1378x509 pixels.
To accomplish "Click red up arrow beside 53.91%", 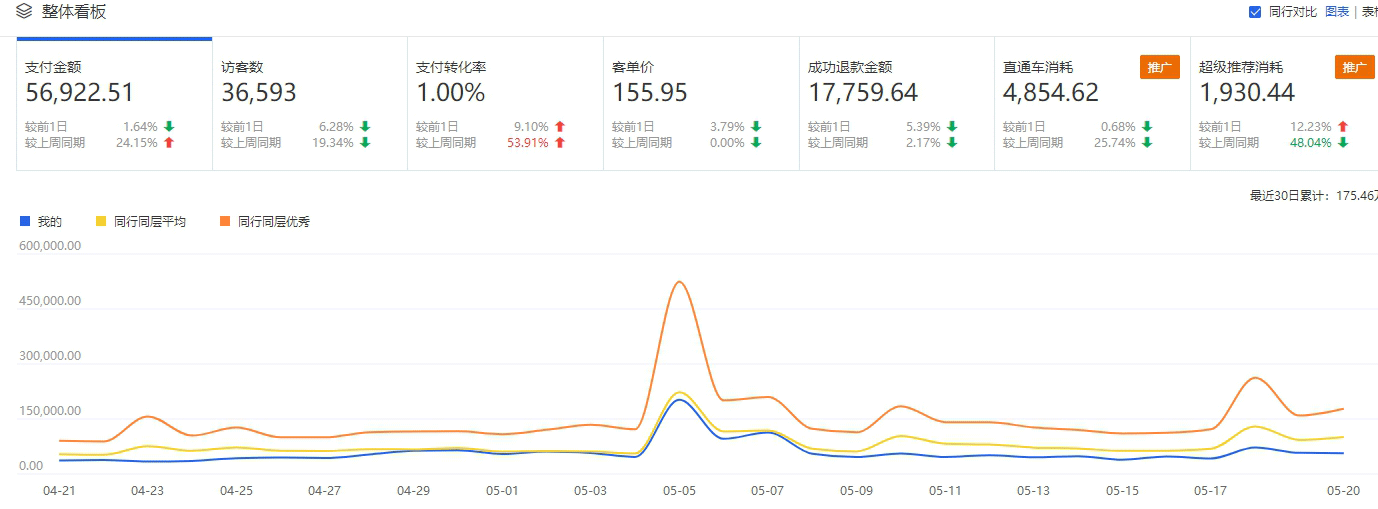I will coord(560,143).
